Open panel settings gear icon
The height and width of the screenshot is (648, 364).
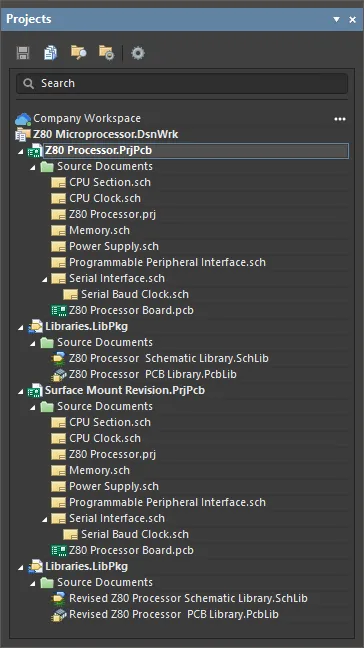138,53
